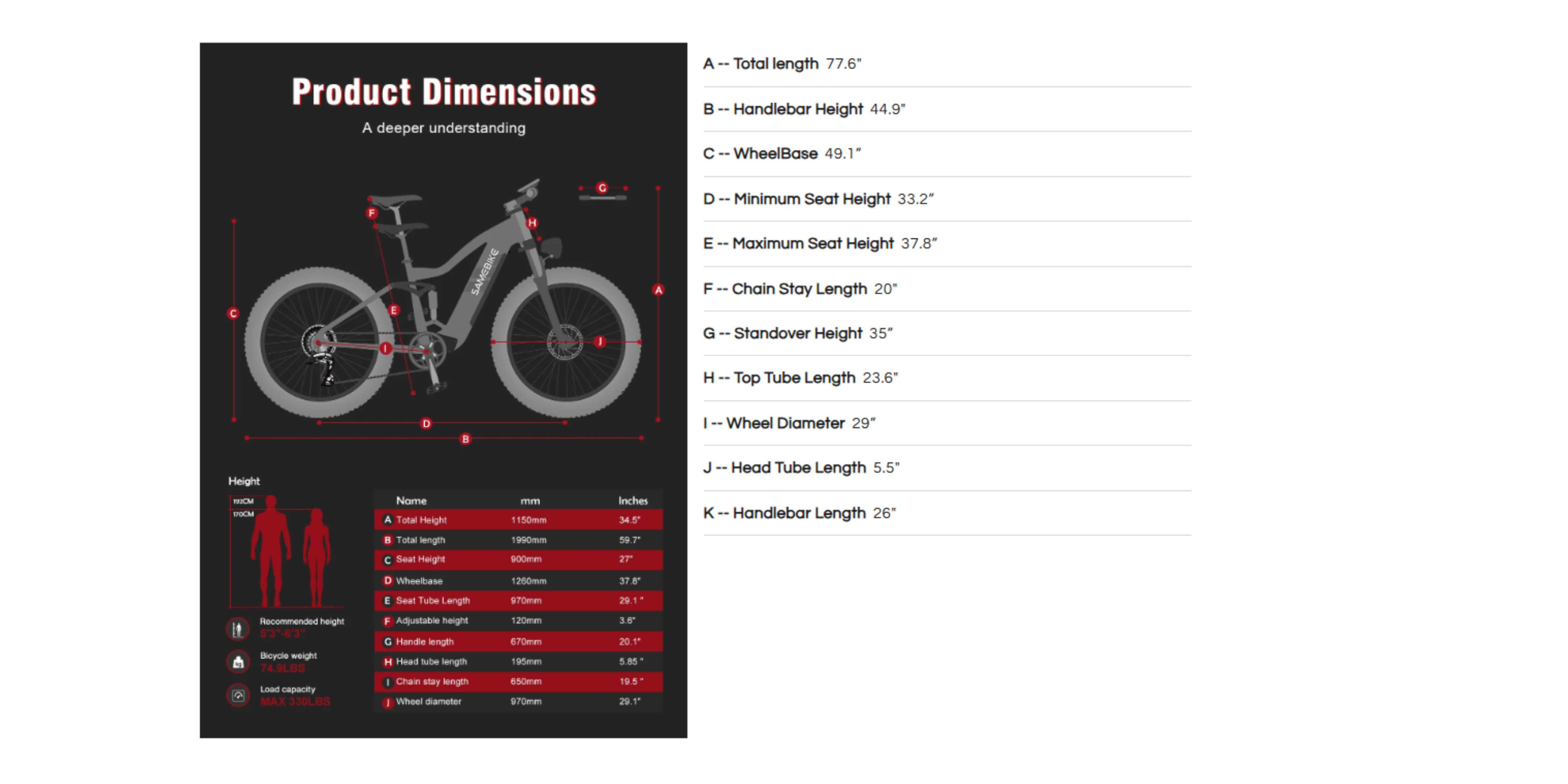The height and width of the screenshot is (784, 1568).
Task: Click the G marker above the handlebar graphic
Action: [602, 188]
